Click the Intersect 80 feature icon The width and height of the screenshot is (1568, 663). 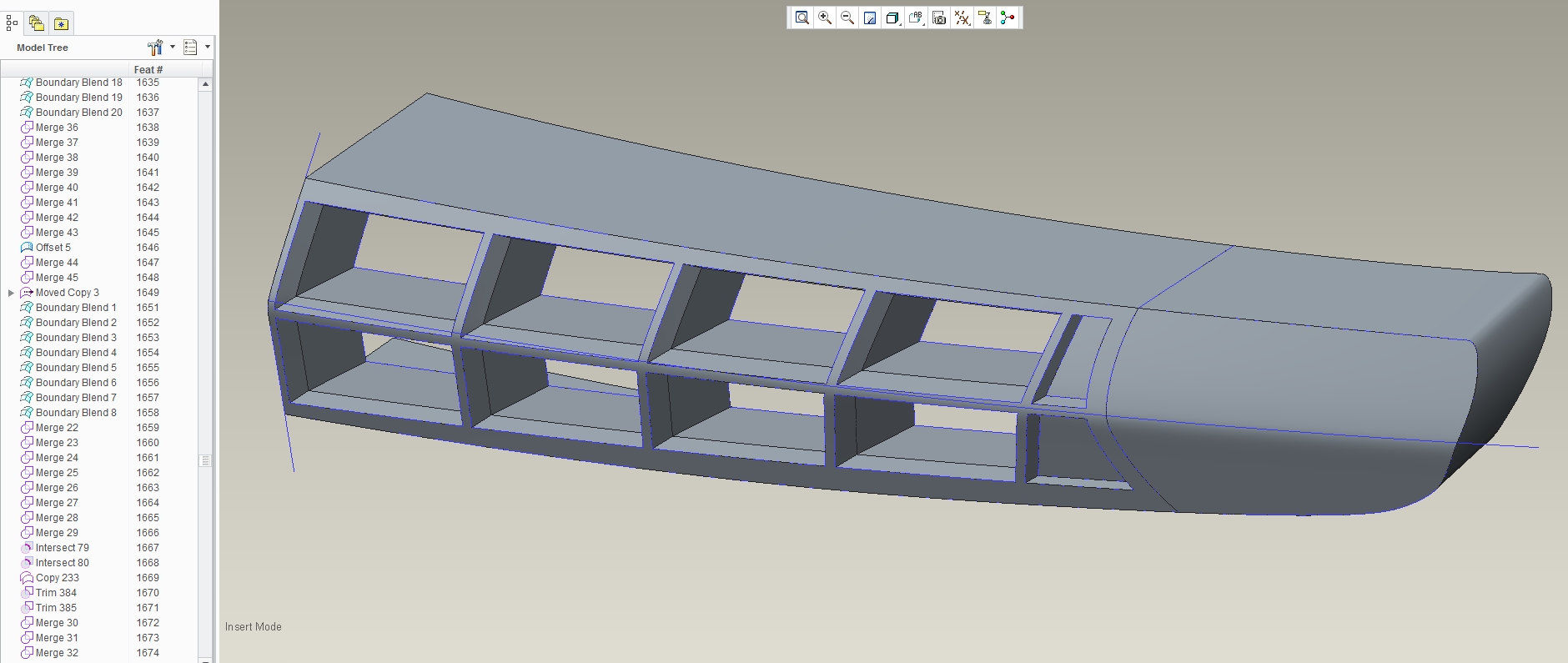pyautogui.click(x=27, y=563)
